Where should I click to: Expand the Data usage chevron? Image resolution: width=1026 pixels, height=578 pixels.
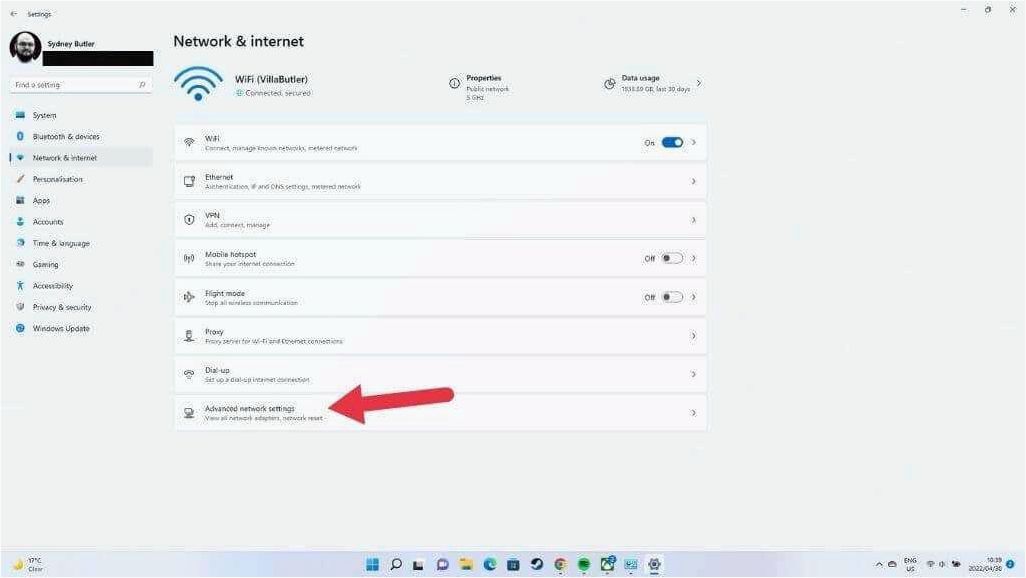click(699, 83)
